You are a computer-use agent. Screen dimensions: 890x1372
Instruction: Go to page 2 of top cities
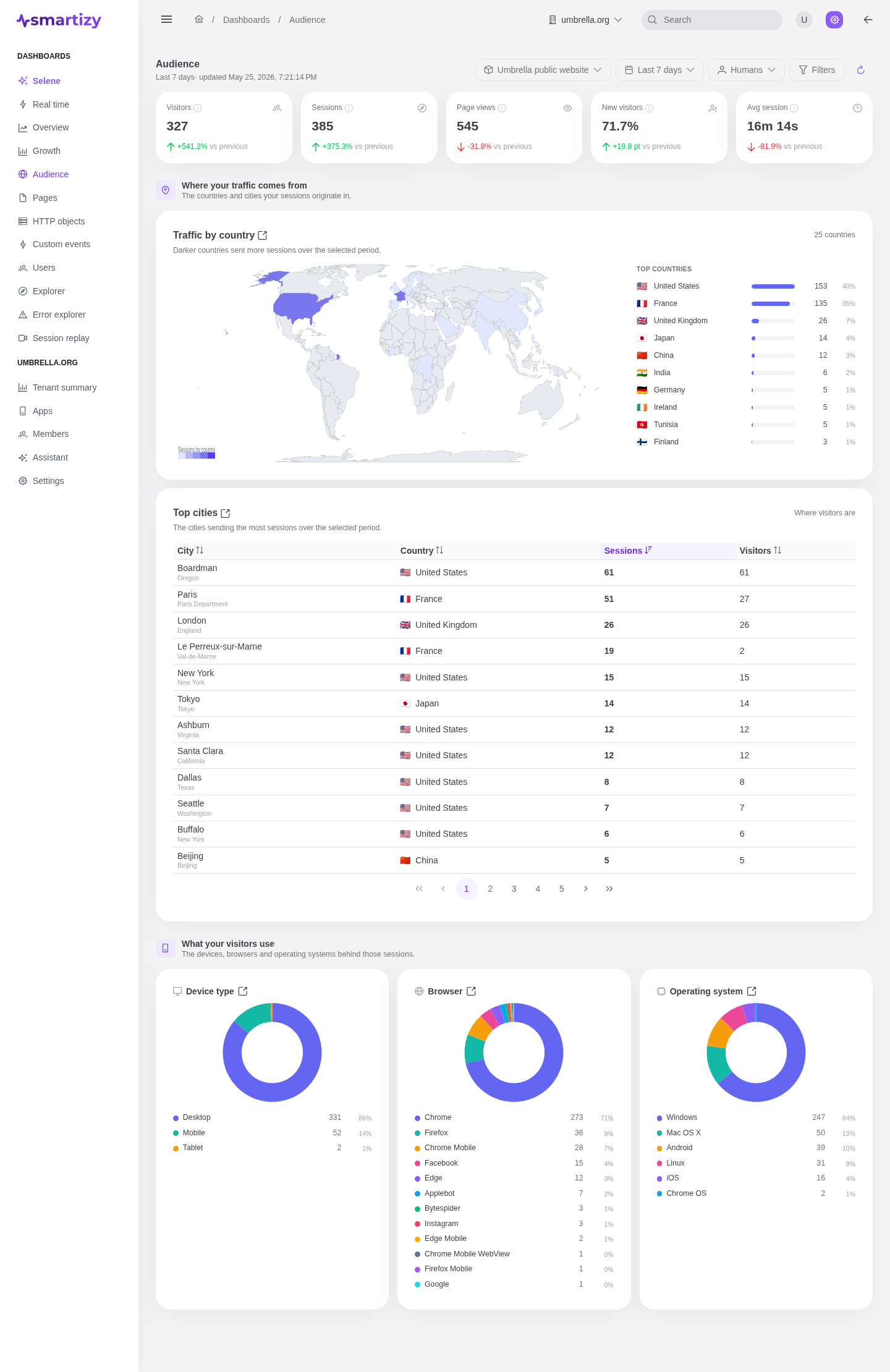pyautogui.click(x=490, y=889)
